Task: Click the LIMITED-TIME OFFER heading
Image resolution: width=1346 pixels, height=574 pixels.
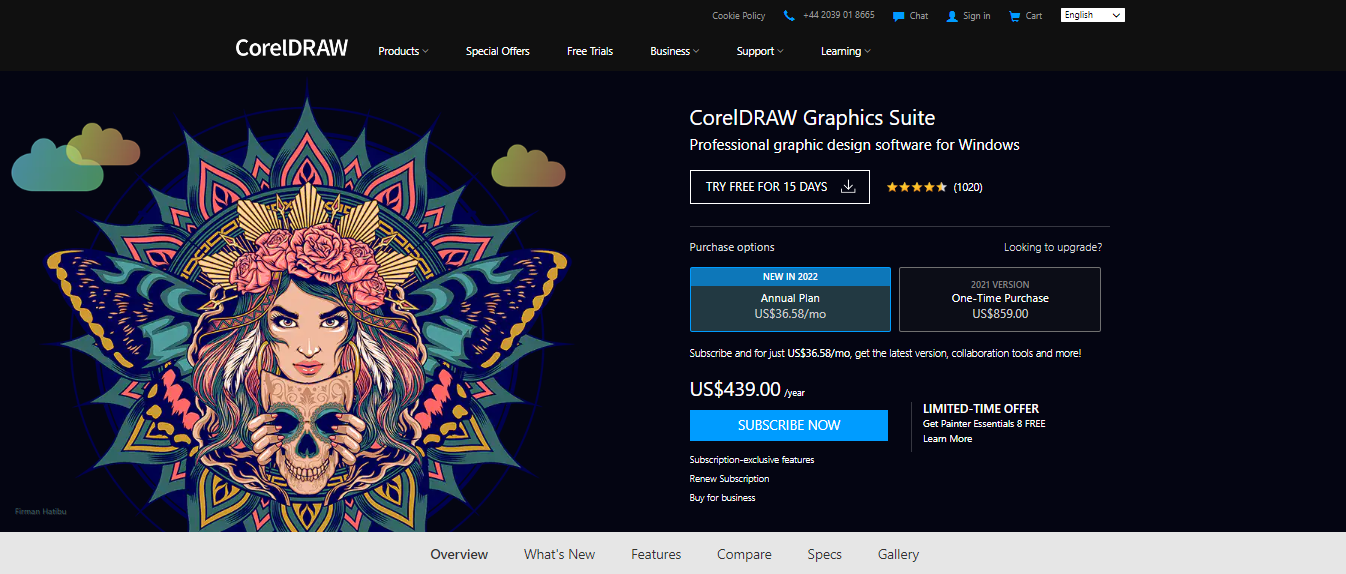Action: (981, 409)
